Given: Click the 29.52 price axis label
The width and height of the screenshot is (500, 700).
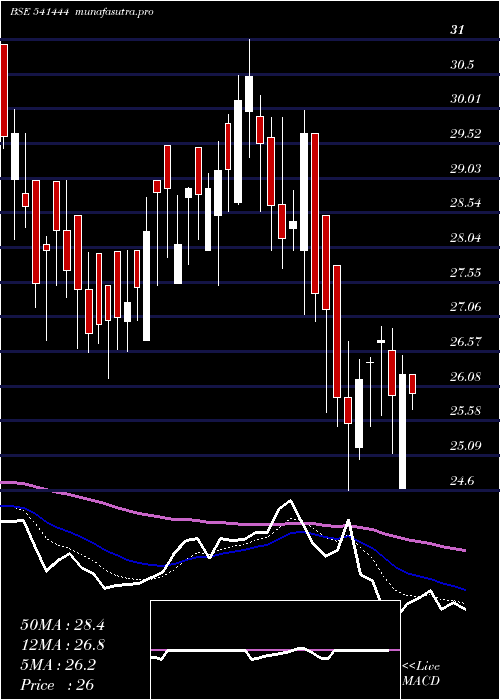Looking at the screenshot, I should 465,134.
